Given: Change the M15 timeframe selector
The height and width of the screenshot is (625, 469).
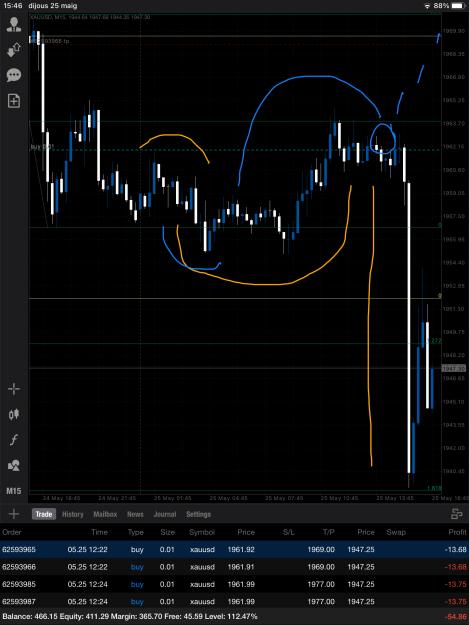Looking at the screenshot, I should click(14, 491).
